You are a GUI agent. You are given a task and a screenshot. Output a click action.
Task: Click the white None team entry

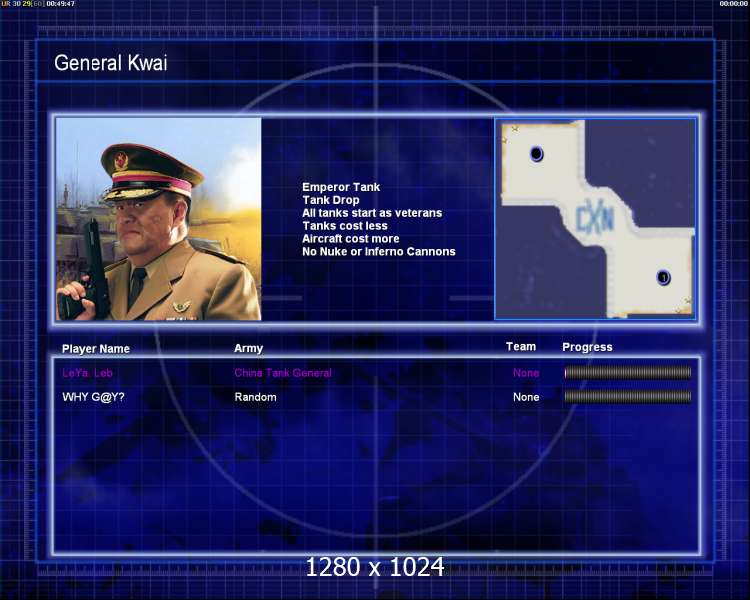[x=526, y=397]
